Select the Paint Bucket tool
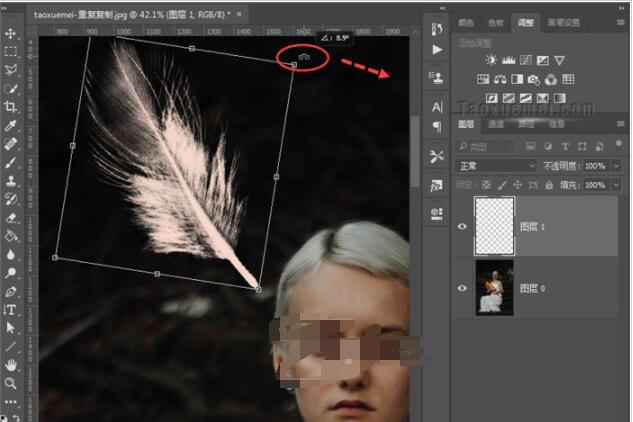633x422 pixels. (x=10, y=236)
